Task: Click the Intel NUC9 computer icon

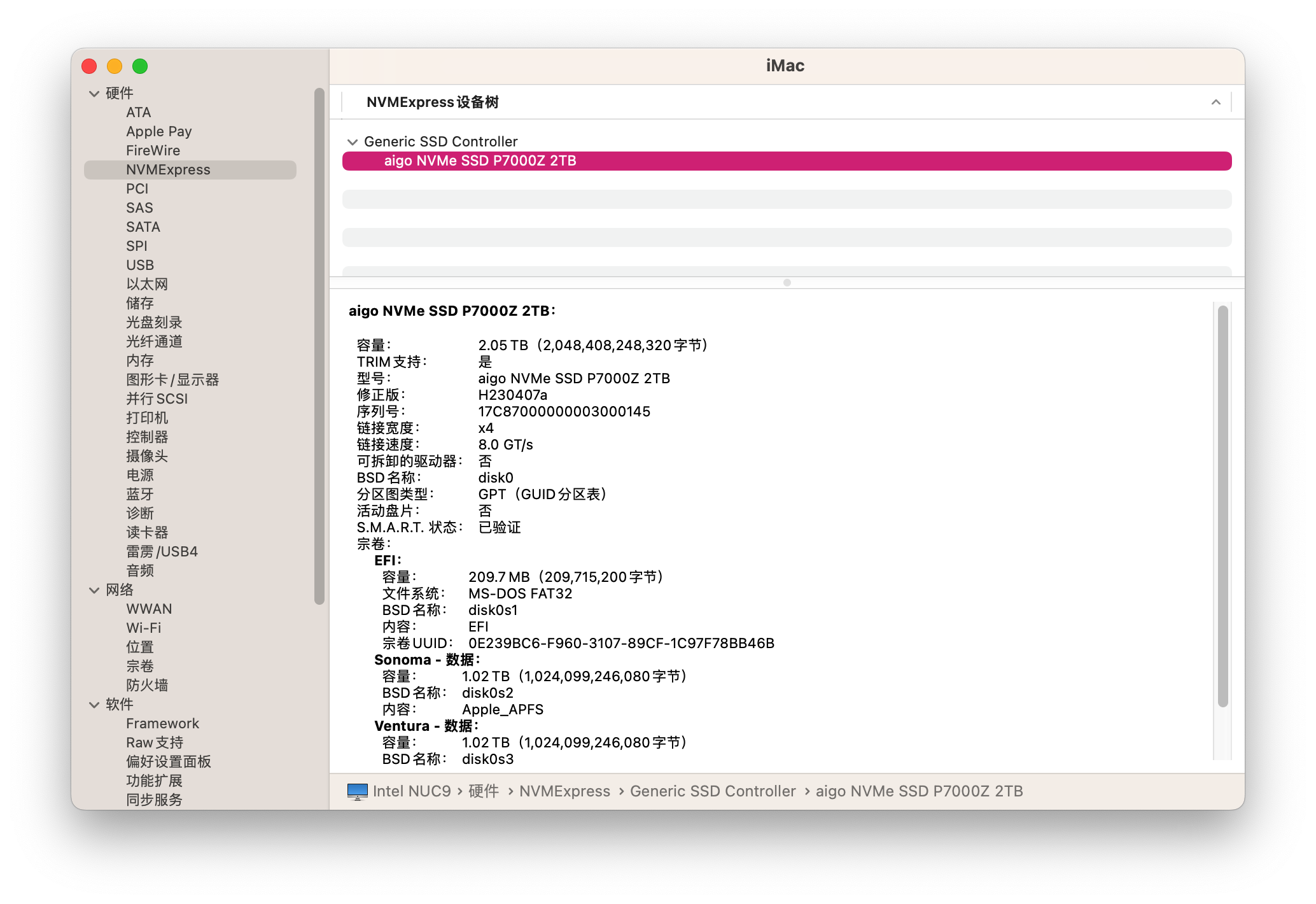Action: pos(357,791)
